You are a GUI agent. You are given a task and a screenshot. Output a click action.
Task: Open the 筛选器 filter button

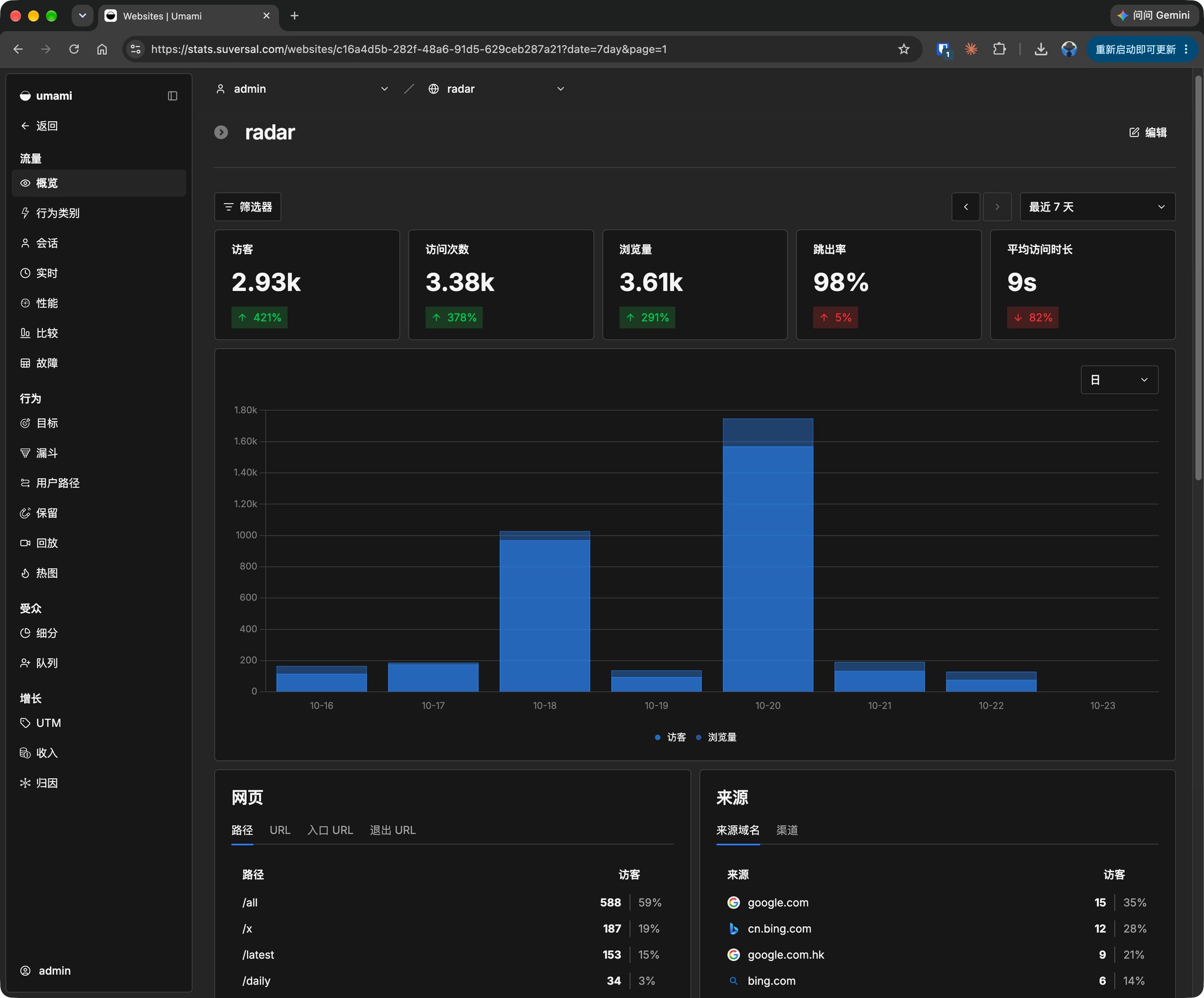tap(248, 207)
